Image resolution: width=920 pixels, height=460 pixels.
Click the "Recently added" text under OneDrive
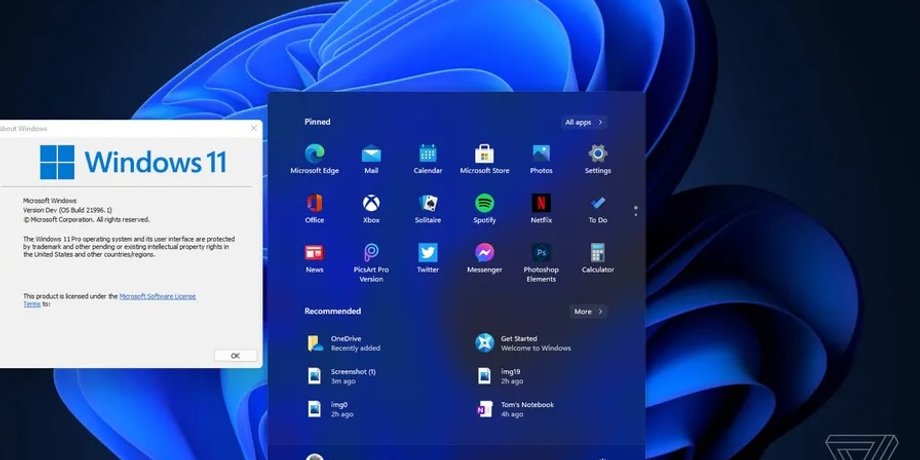coord(356,348)
